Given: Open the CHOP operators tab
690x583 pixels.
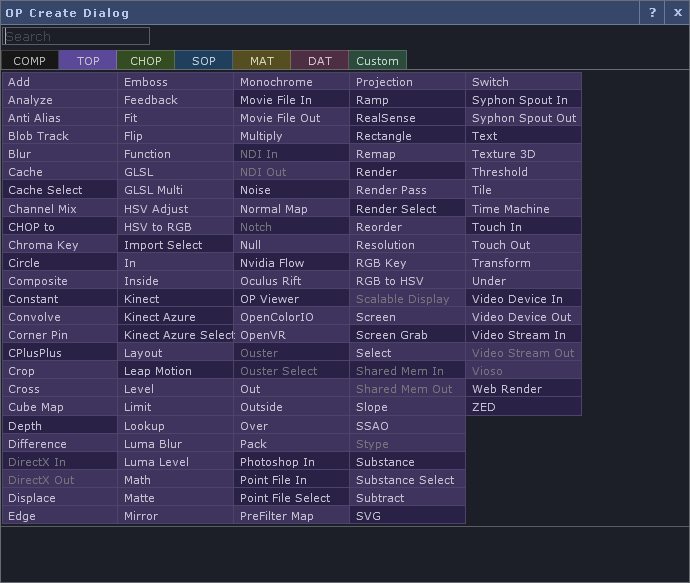Looking at the screenshot, I should tap(146, 61).
